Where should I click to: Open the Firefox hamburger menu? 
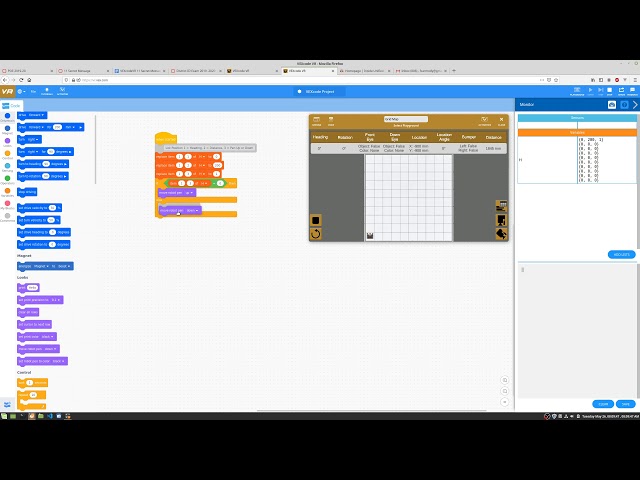coord(633,80)
